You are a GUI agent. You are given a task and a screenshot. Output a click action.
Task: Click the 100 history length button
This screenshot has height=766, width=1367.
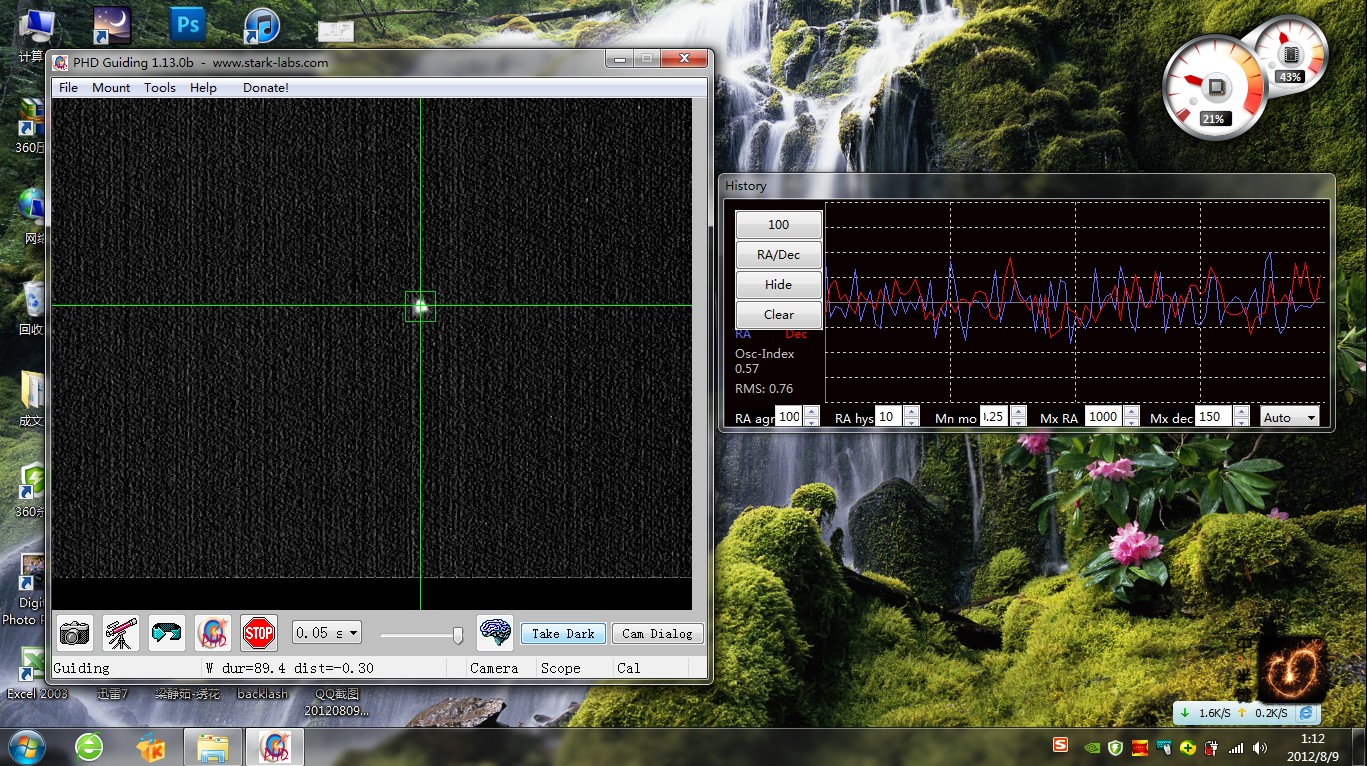779,225
